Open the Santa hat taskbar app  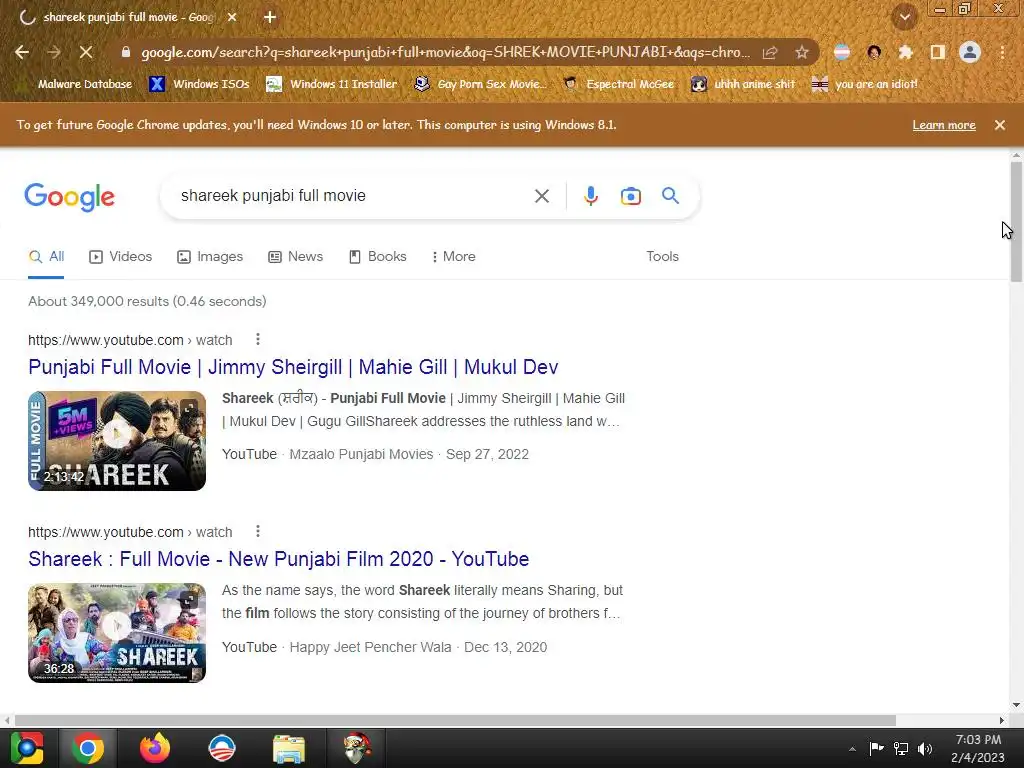(x=356, y=748)
